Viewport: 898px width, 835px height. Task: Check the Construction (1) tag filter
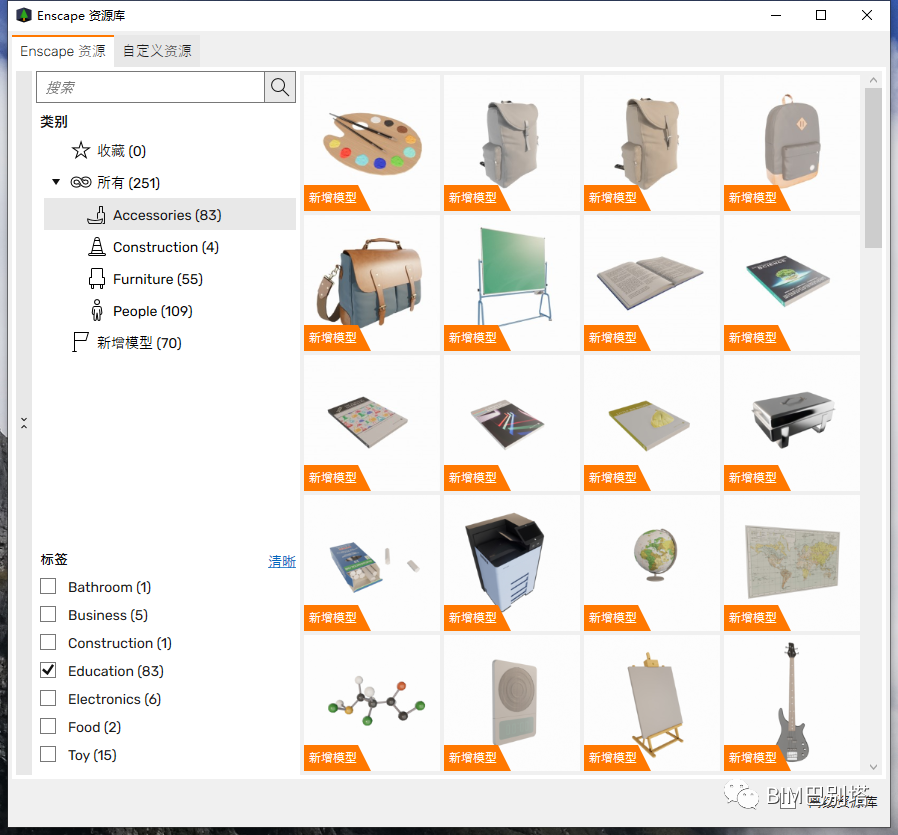coord(48,642)
